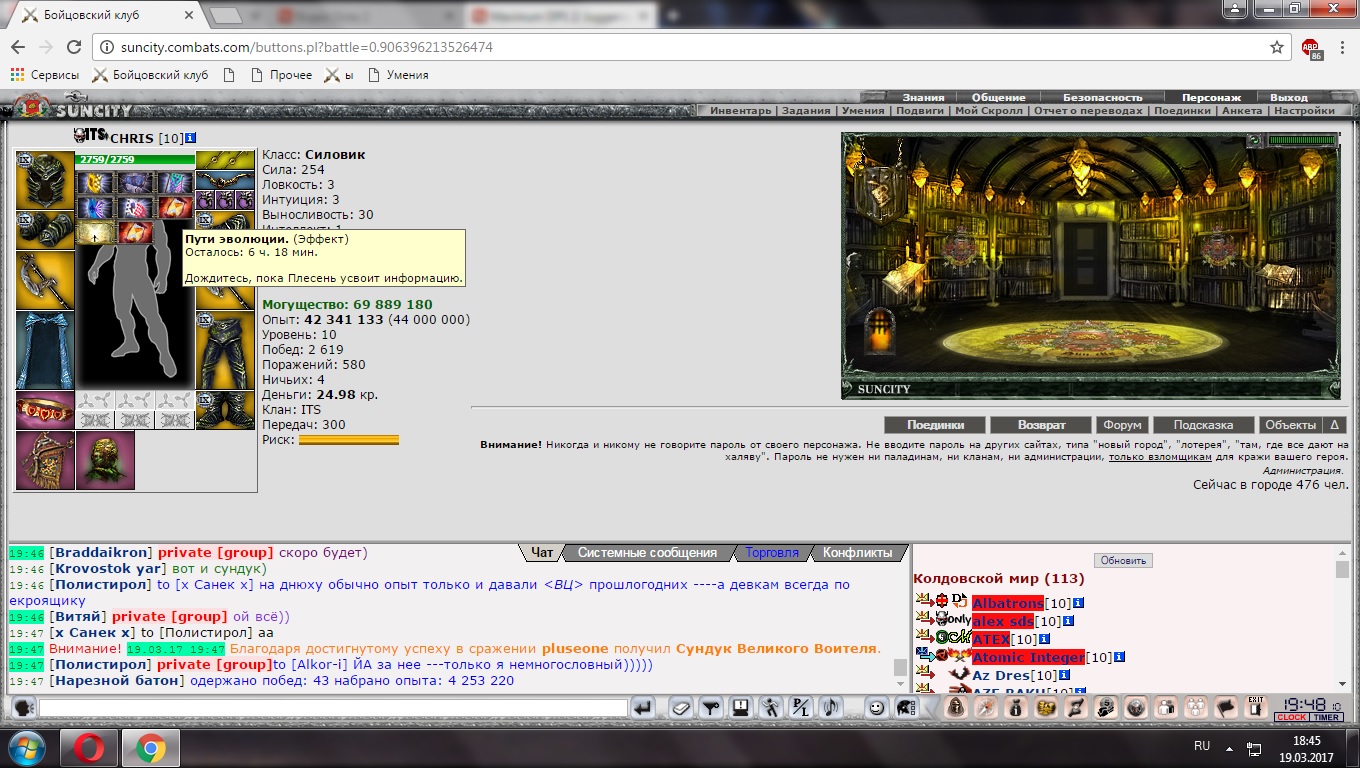The width and height of the screenshot is (1360, 768).
Task: Toggle chat sound note icon
Action: [831, 707]
